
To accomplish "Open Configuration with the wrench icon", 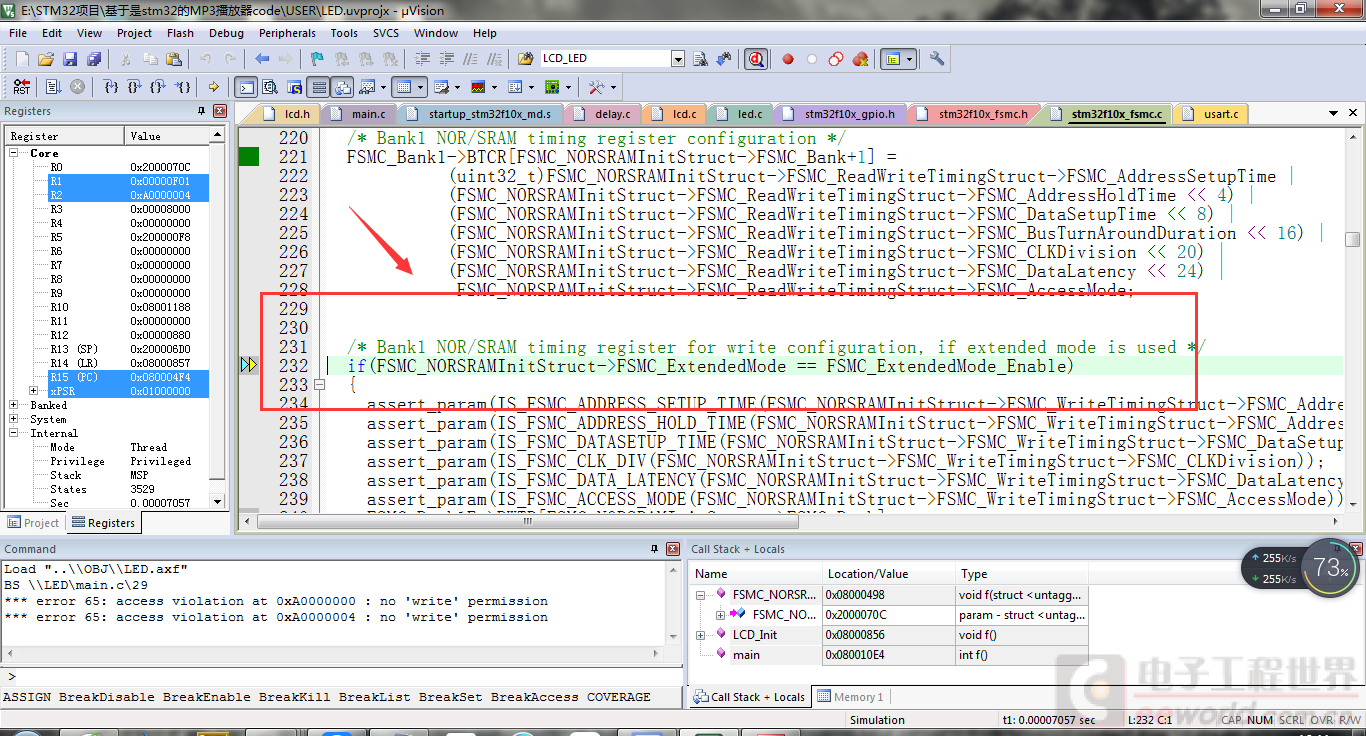I will [937, 59].
